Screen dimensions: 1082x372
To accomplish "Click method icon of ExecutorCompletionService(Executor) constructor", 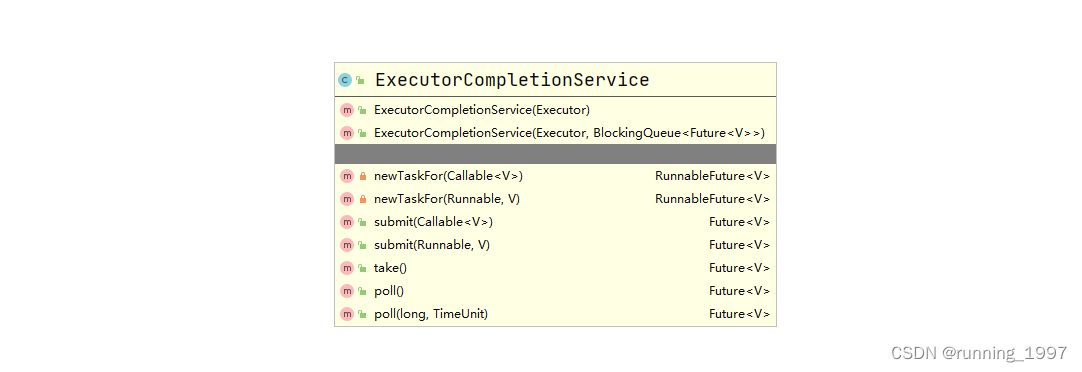I will pyautogui.click(x=346, y=110).
